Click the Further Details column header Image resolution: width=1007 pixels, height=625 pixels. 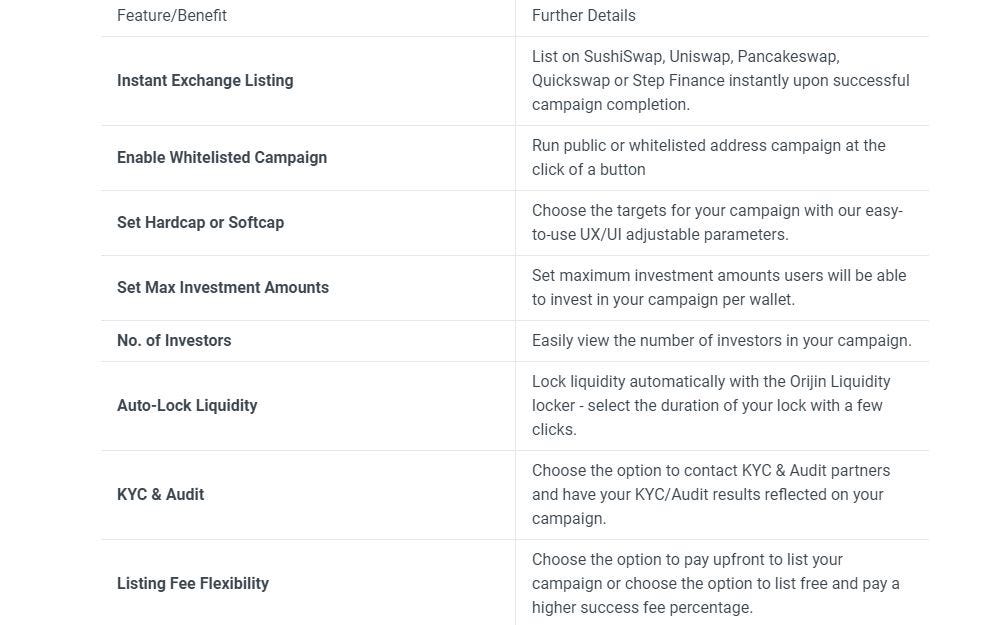point(583,15)
